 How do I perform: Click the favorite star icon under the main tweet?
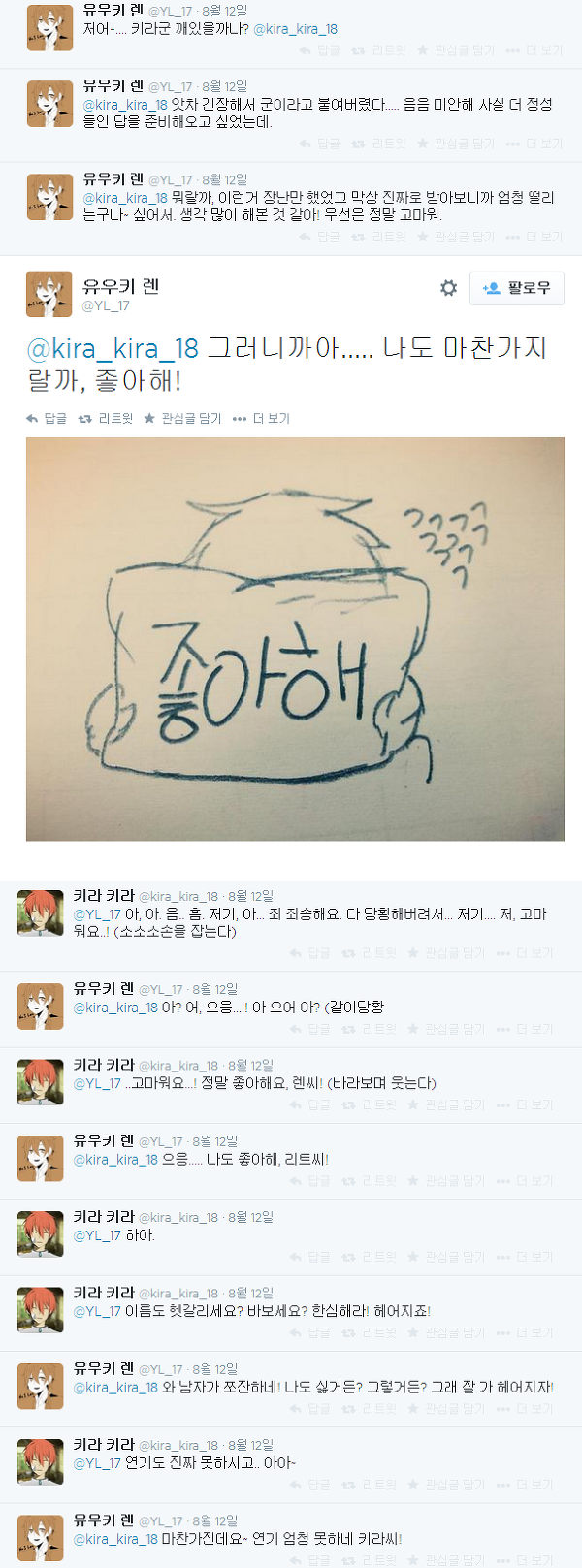point(149,419)
